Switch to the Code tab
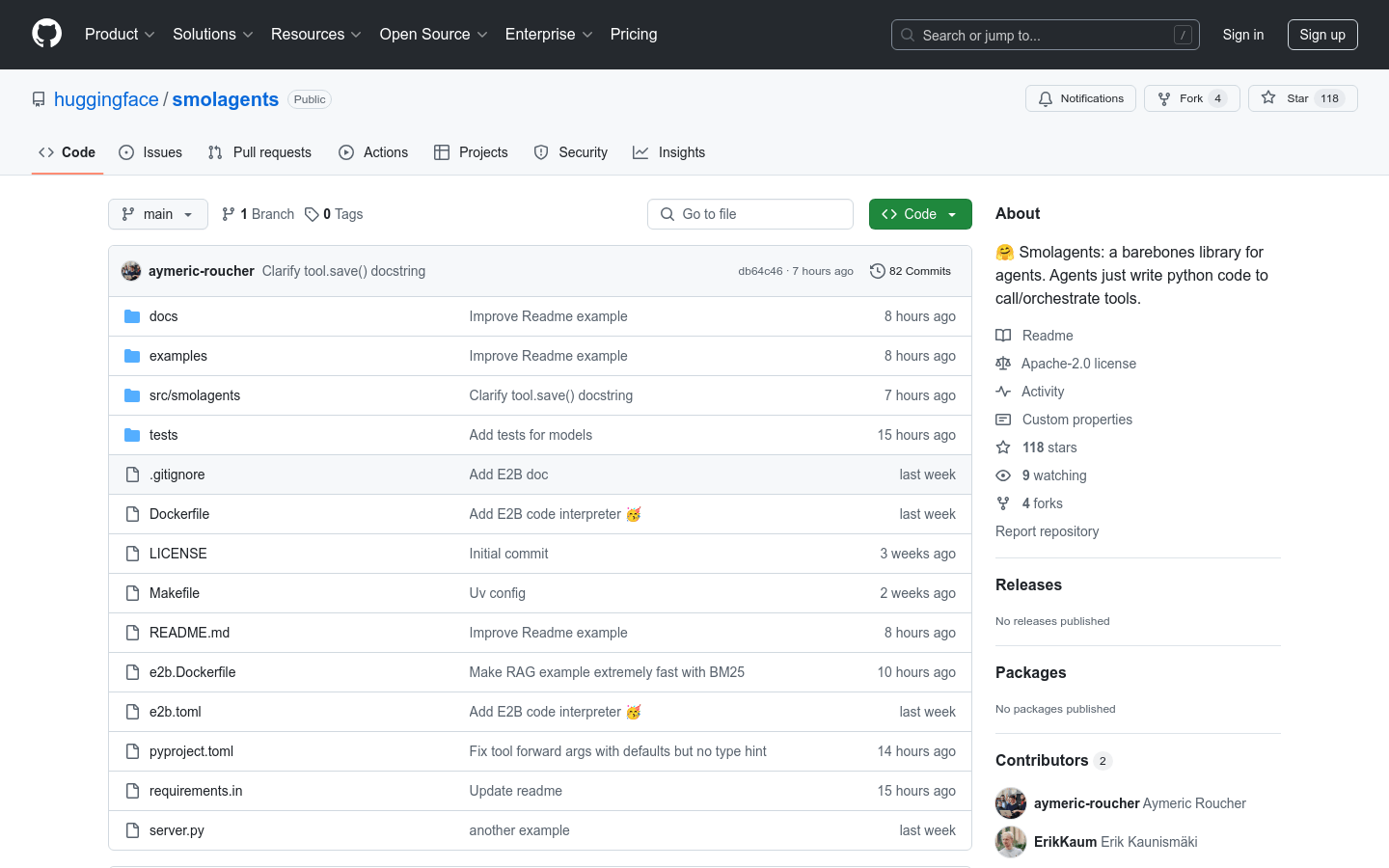This screenshot has width=1389, height=868. coord(68,152)
